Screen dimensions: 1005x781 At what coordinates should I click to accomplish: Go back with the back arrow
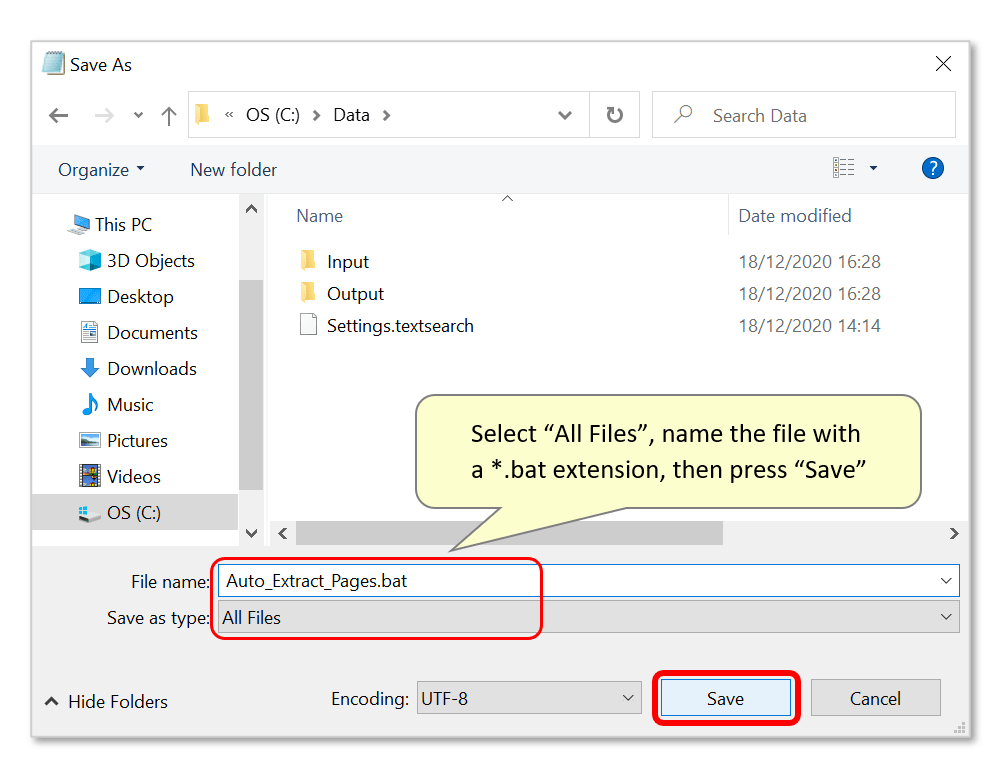click(58, 115)
